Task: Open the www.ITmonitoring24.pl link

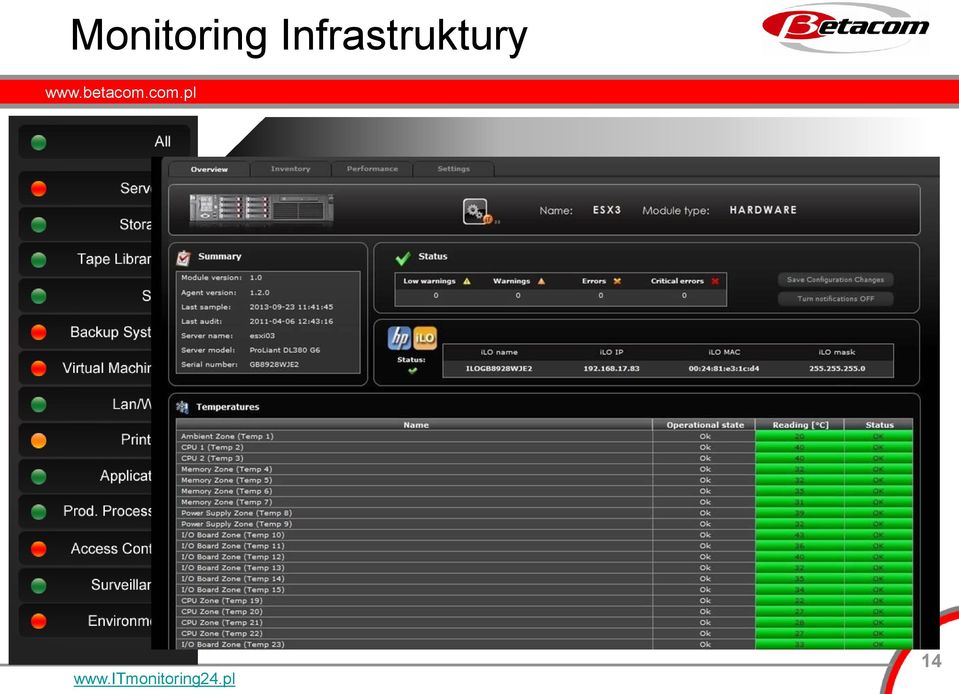Action: coord(154,679)
